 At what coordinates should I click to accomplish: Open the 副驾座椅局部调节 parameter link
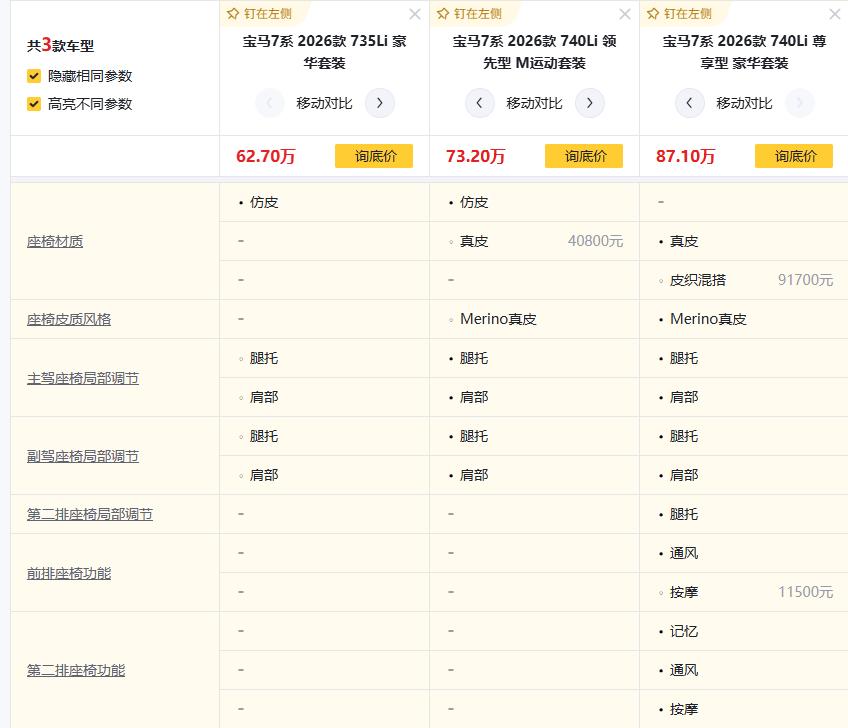pos(83,456)
